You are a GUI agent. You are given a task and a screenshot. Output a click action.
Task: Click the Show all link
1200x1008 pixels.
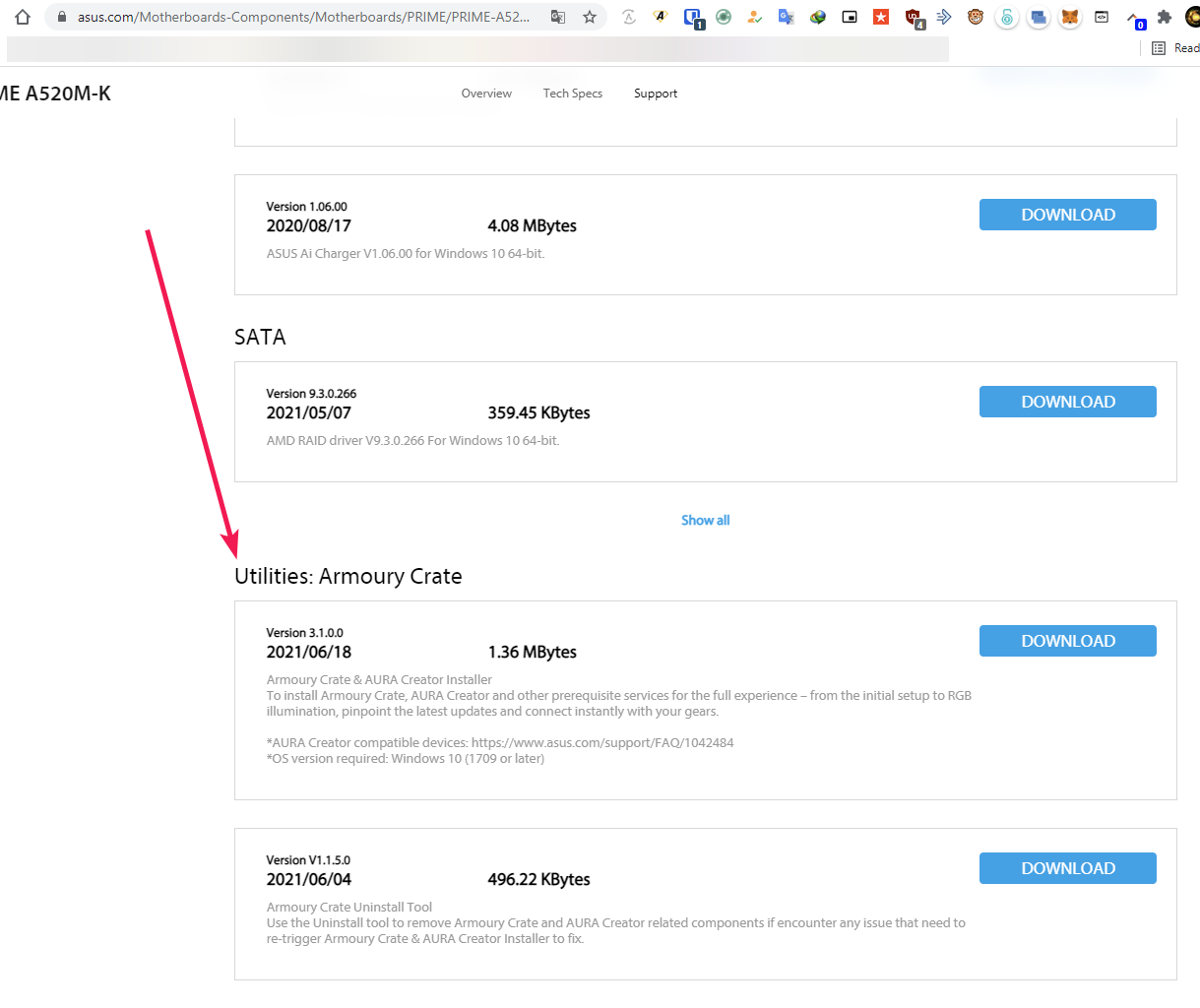pyautogui.click(x=706, y=520)
